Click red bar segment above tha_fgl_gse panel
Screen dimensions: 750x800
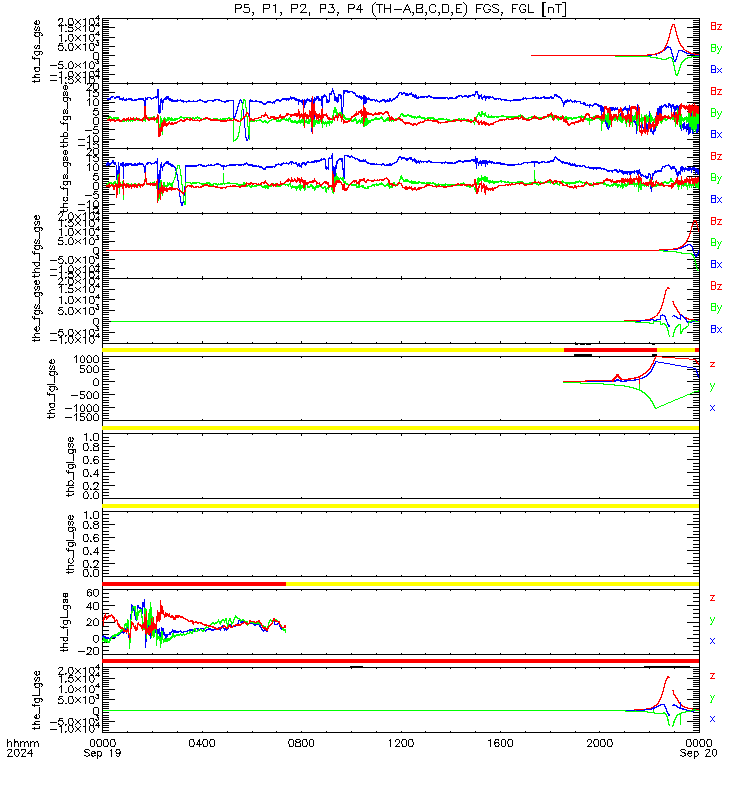[610, 350]
